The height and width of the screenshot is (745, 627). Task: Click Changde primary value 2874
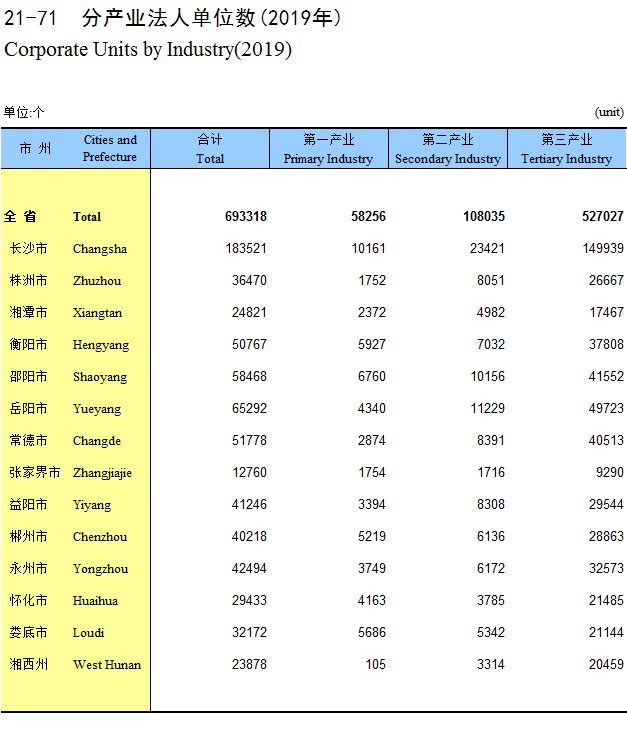click(x=371, y=440)
